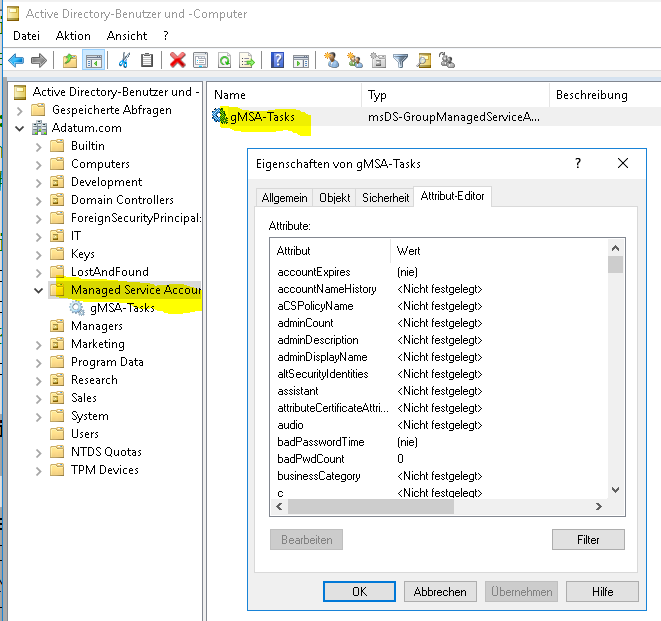Screen dimensions: 661x621
Task: Click the gear icon of gMSA-Tasks in list
Action: pos(219,116)
